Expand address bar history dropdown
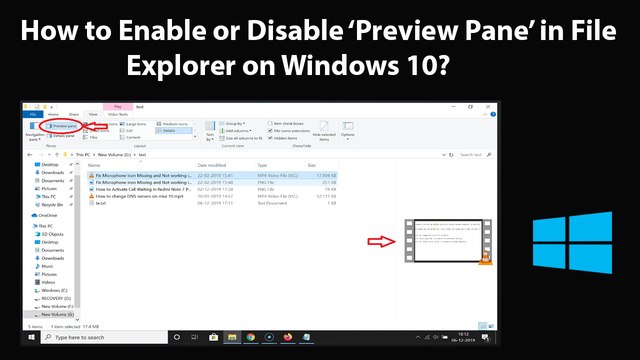 click(x=444, y=155)
